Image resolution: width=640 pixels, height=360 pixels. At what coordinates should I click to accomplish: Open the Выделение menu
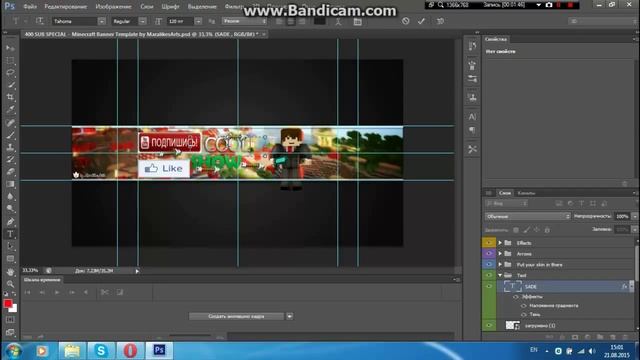[x=202, y=7]
